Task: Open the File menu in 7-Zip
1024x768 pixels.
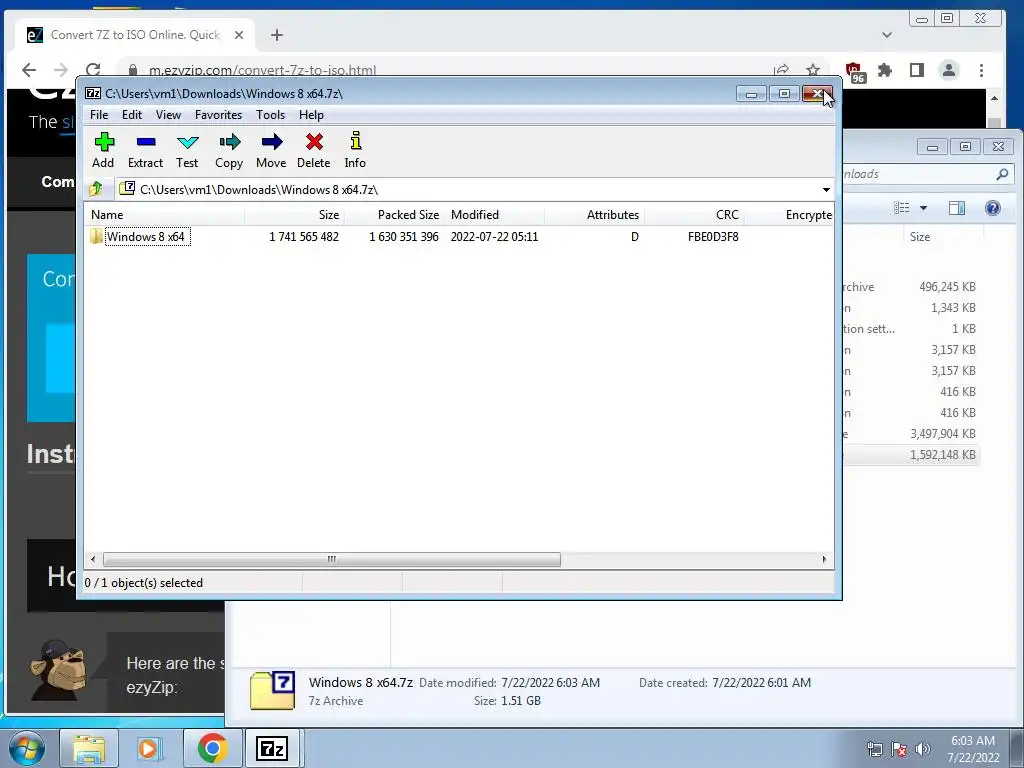Action: point(99,115)
